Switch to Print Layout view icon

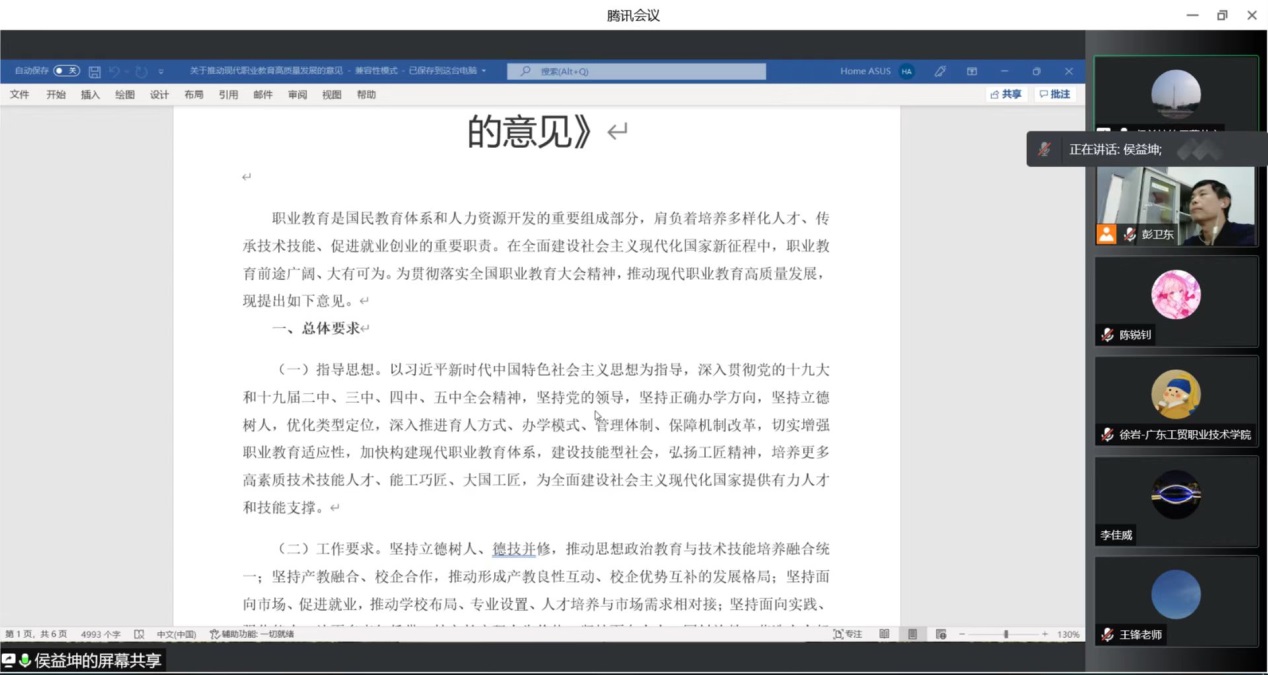tap(912, 634)
